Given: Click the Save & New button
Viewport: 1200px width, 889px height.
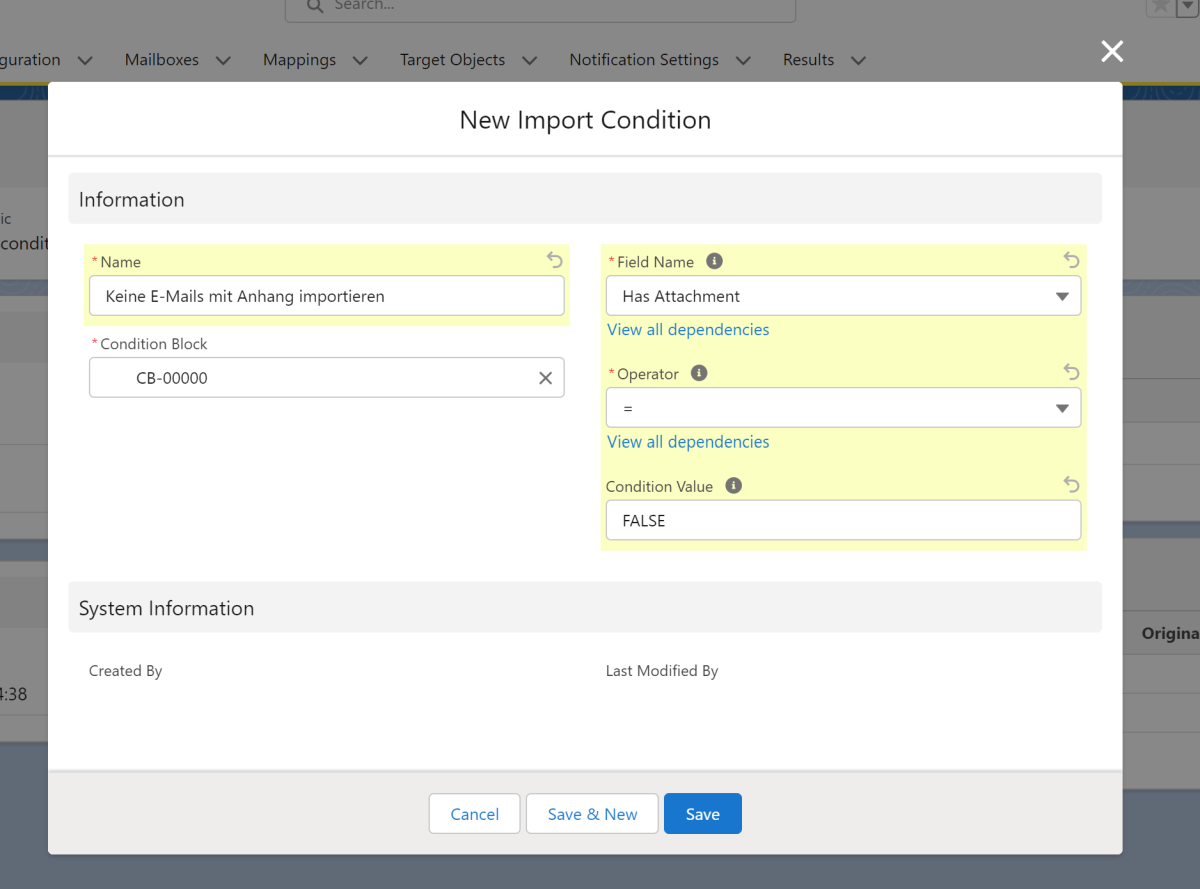Looking at the screenshot, I should click(592, 814).
